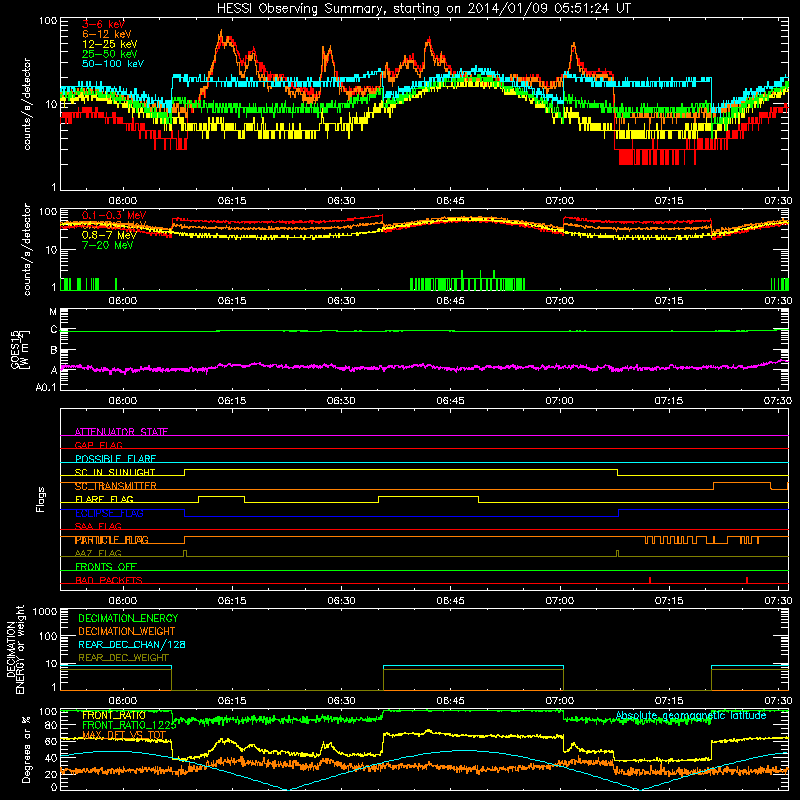Click the BAD_PACKETS flag label
The width and height of the screenshot is (800, 800).
(x=109, y=580)
